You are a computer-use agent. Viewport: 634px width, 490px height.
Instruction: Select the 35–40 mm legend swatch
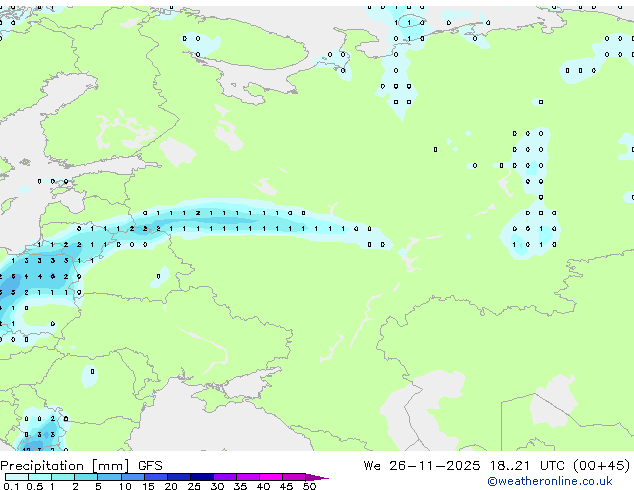247,477
